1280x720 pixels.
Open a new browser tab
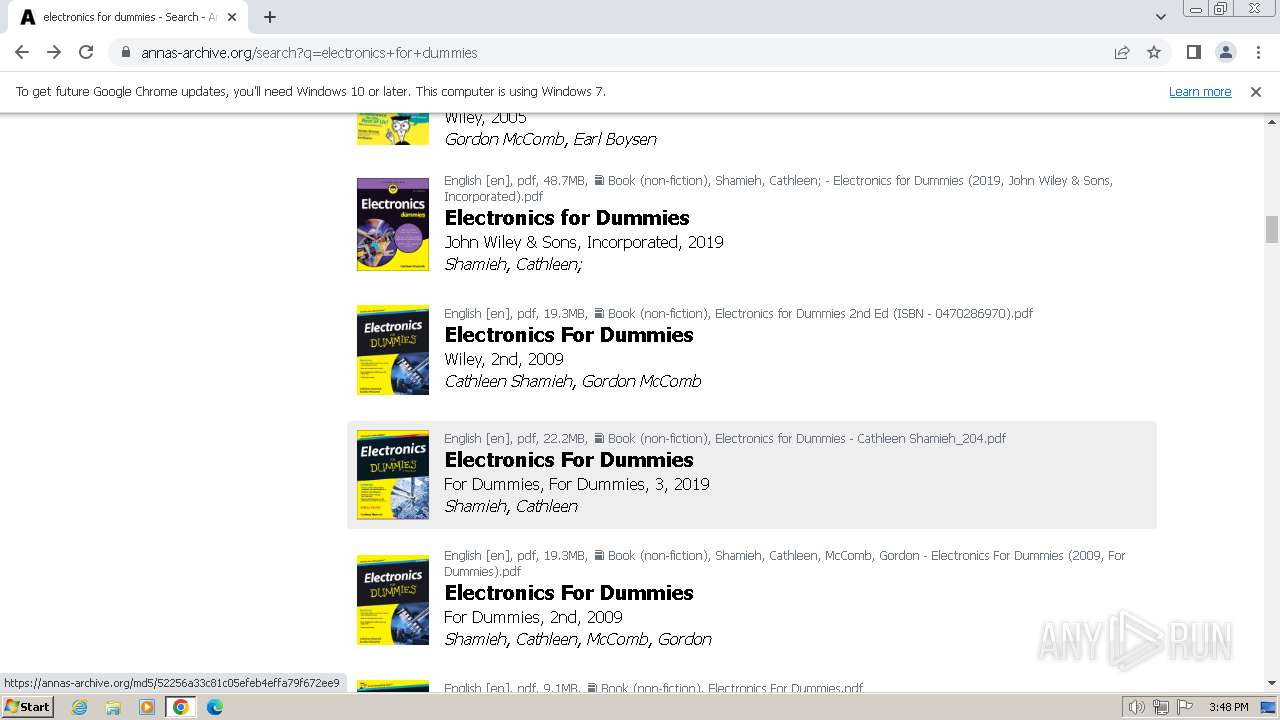pos(270,17)
